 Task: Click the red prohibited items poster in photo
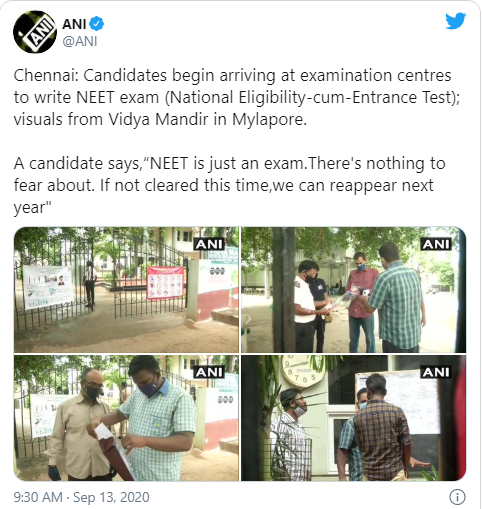(166, 282)
